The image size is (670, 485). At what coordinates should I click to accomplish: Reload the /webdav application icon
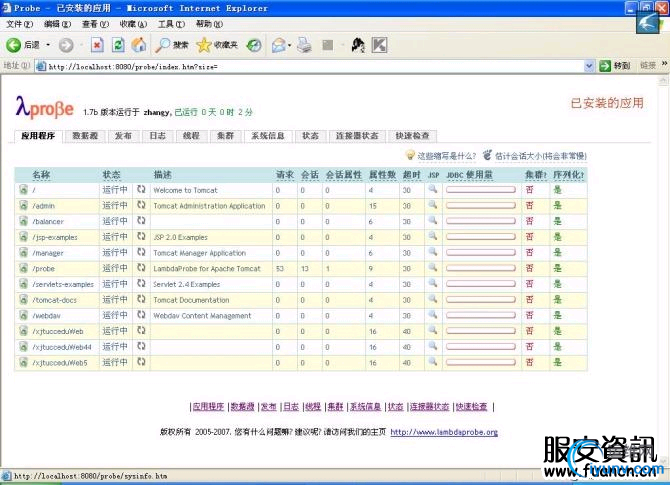coord(141,315)
